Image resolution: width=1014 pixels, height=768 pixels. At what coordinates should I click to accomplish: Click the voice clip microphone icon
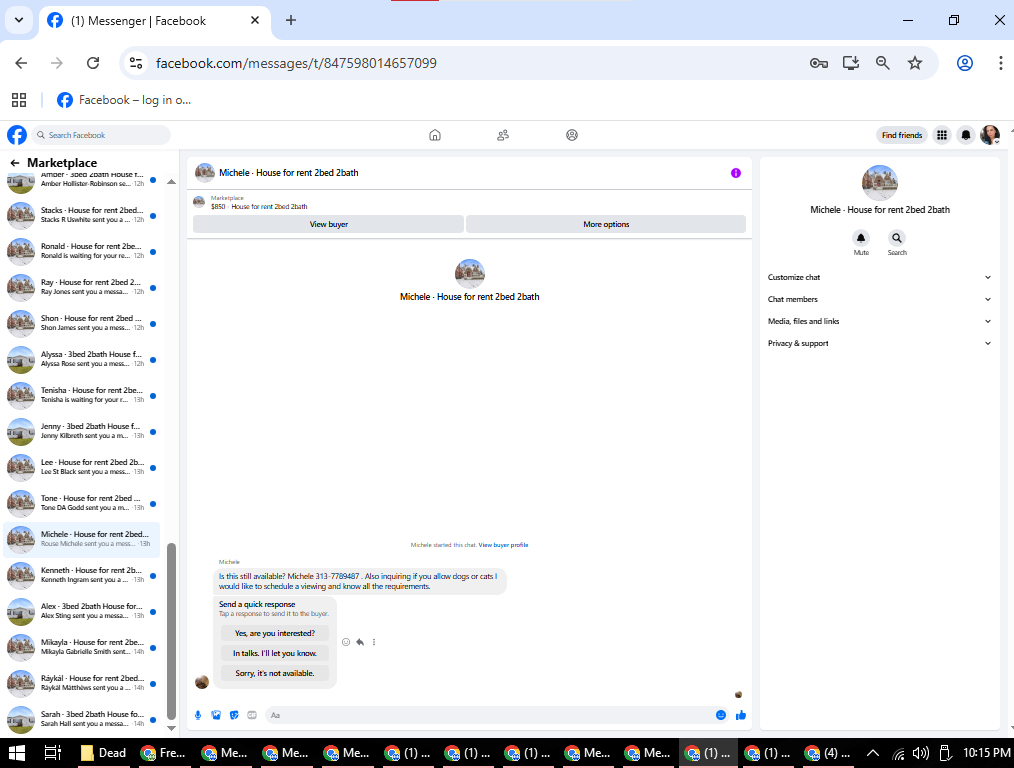point(198,715)
